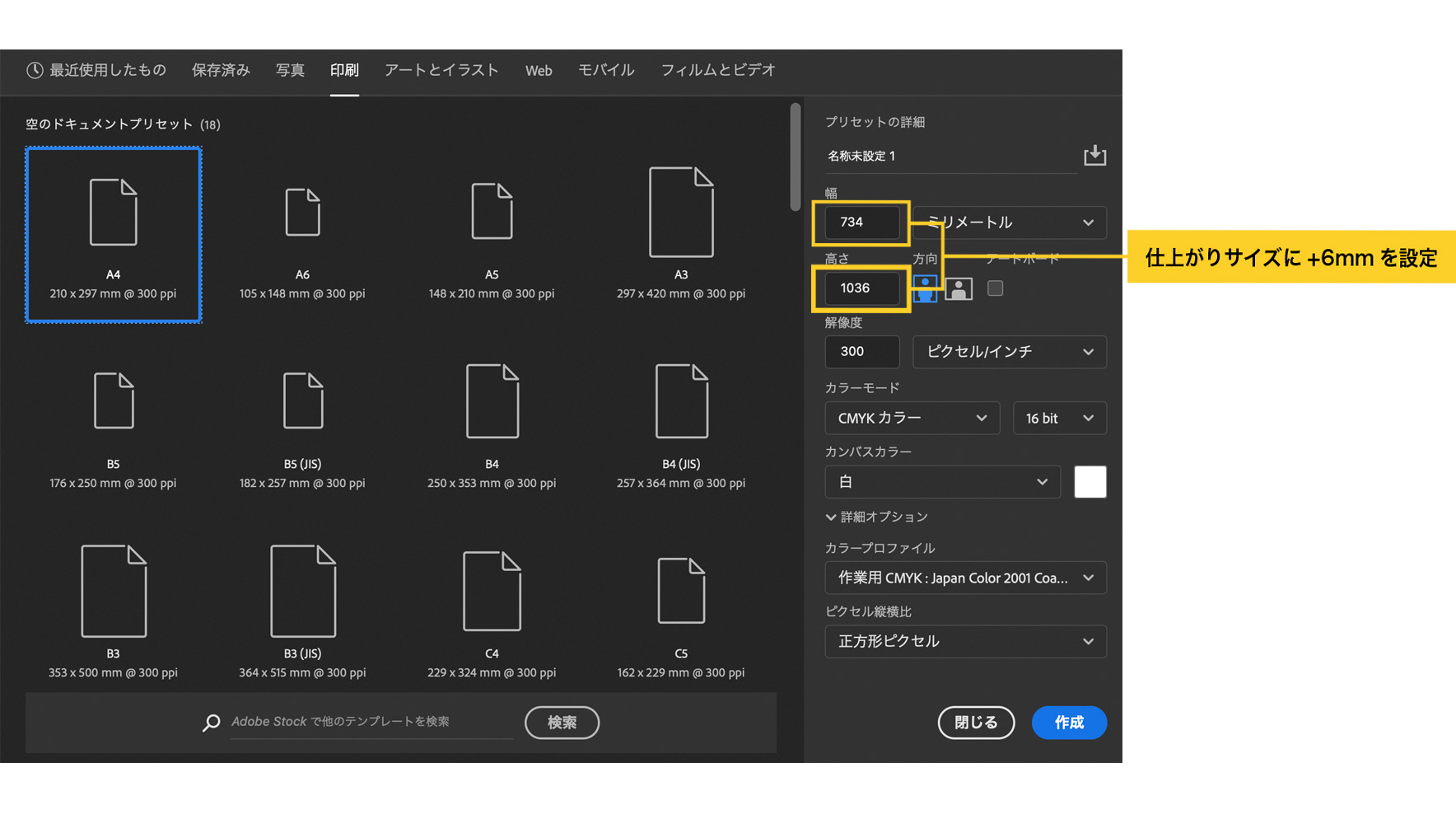Select the A5 document preset icon
Screen dimensions: 1456x824
coord(492,212)
